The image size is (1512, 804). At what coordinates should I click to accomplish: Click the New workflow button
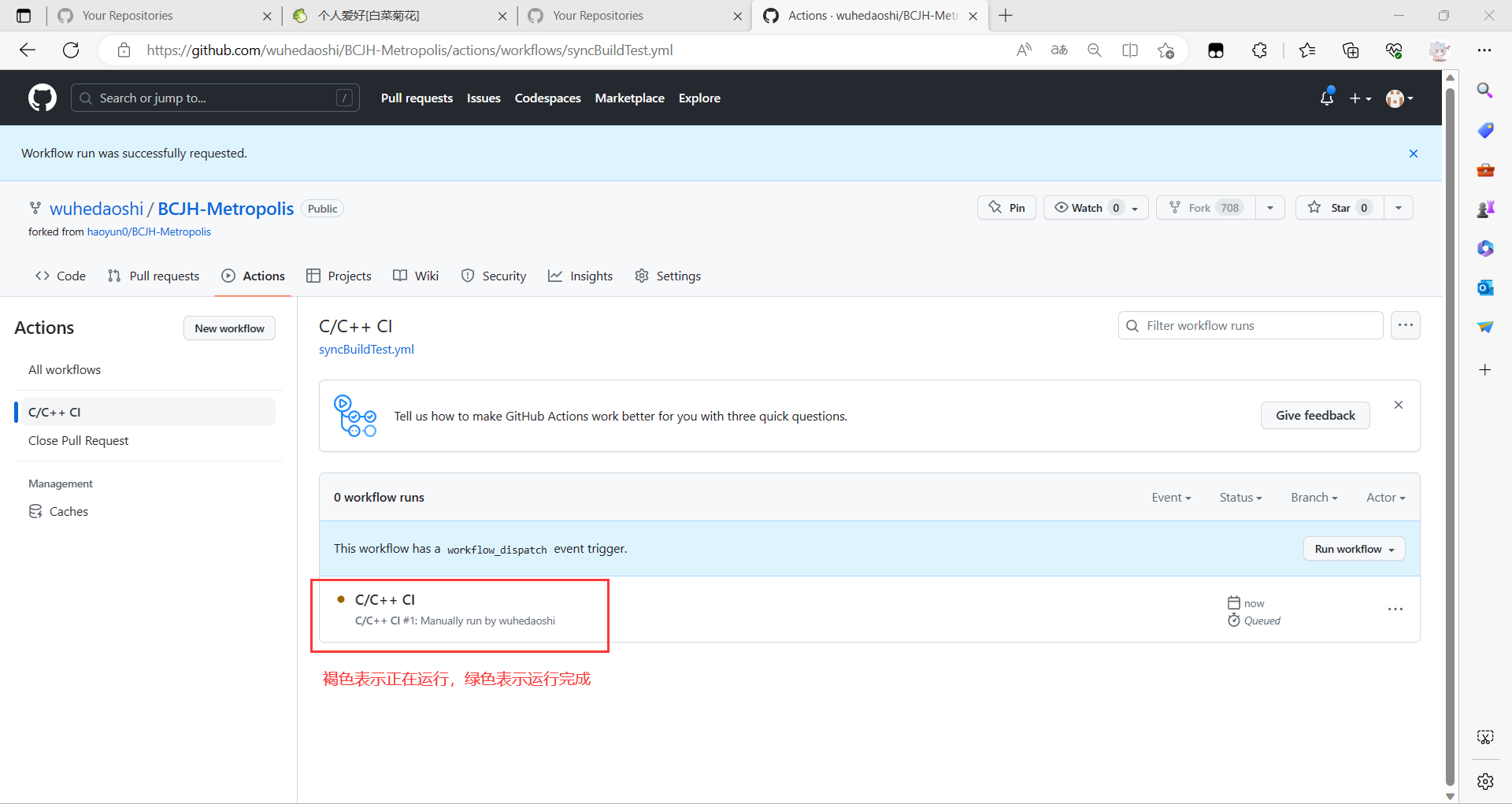[229, 328]
